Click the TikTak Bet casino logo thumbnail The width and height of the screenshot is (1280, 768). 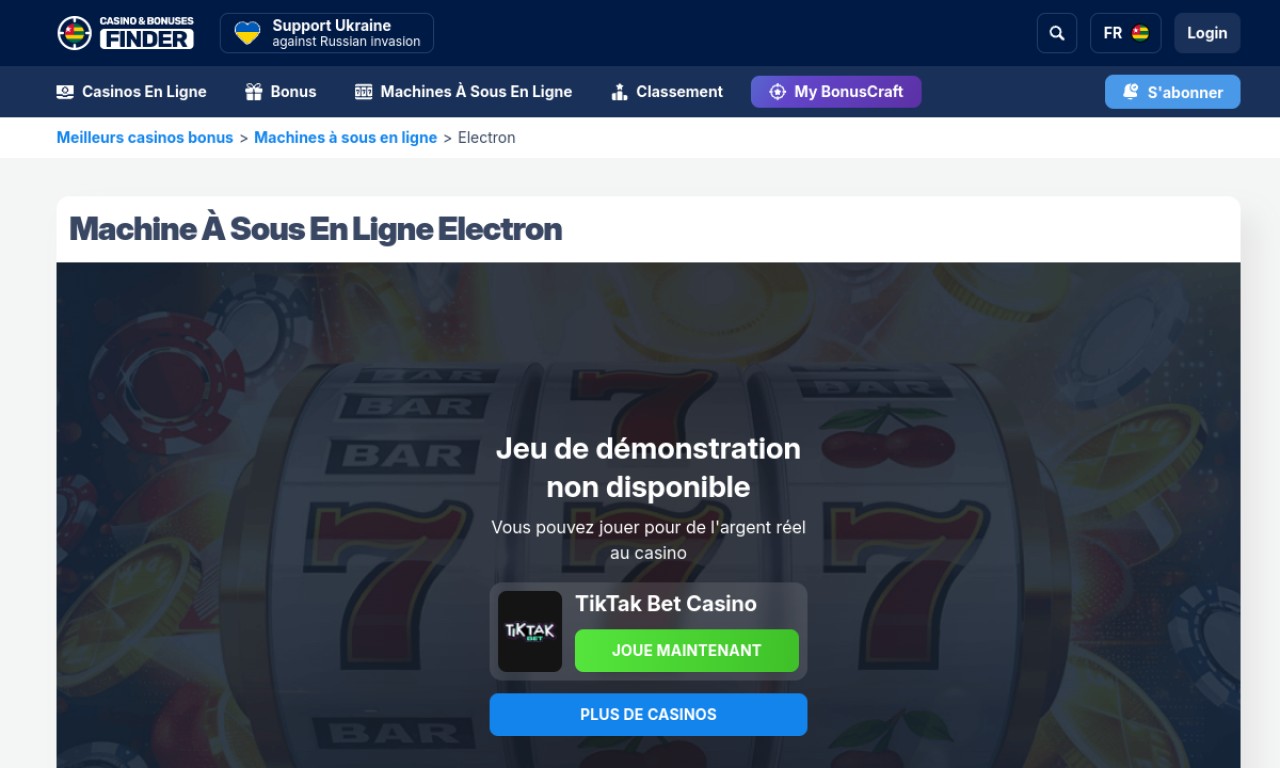tap(530, 631)
